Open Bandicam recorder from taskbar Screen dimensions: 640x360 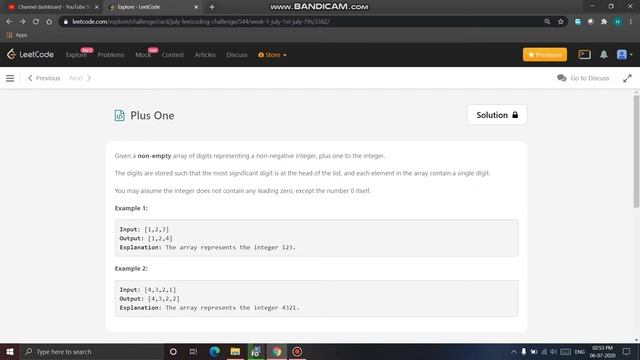[297, 351]
